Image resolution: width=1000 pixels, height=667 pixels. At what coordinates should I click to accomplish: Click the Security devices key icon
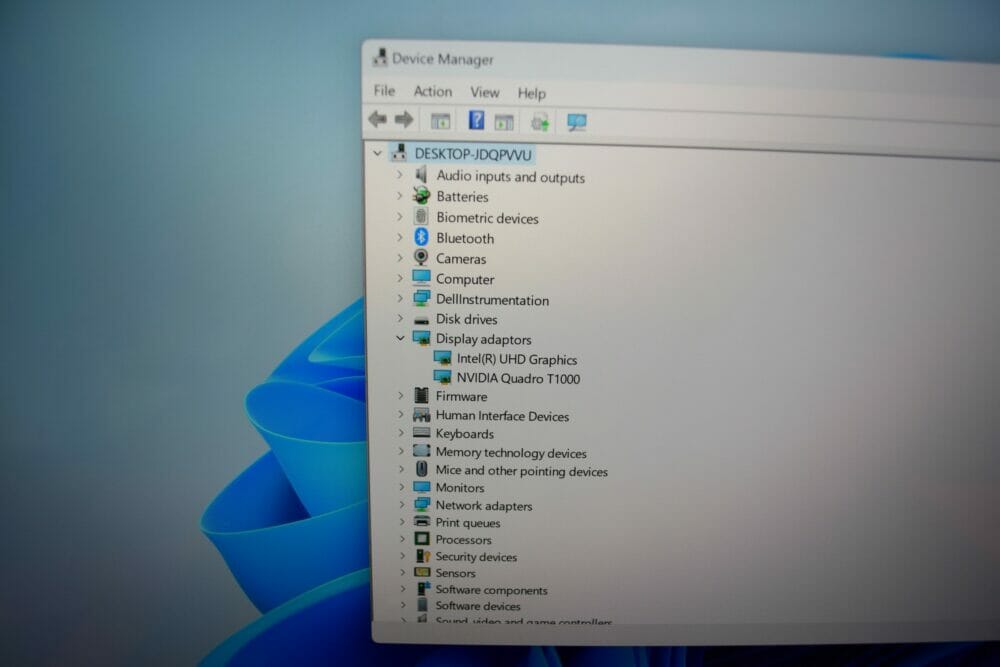pos(422,556)
